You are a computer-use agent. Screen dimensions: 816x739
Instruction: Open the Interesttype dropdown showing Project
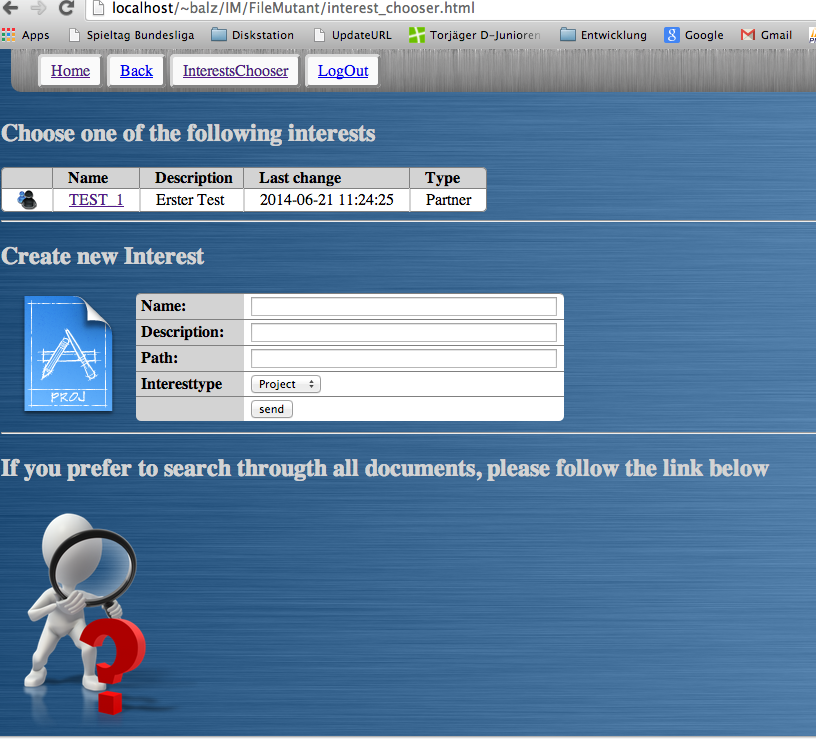[x=285, y=383]
